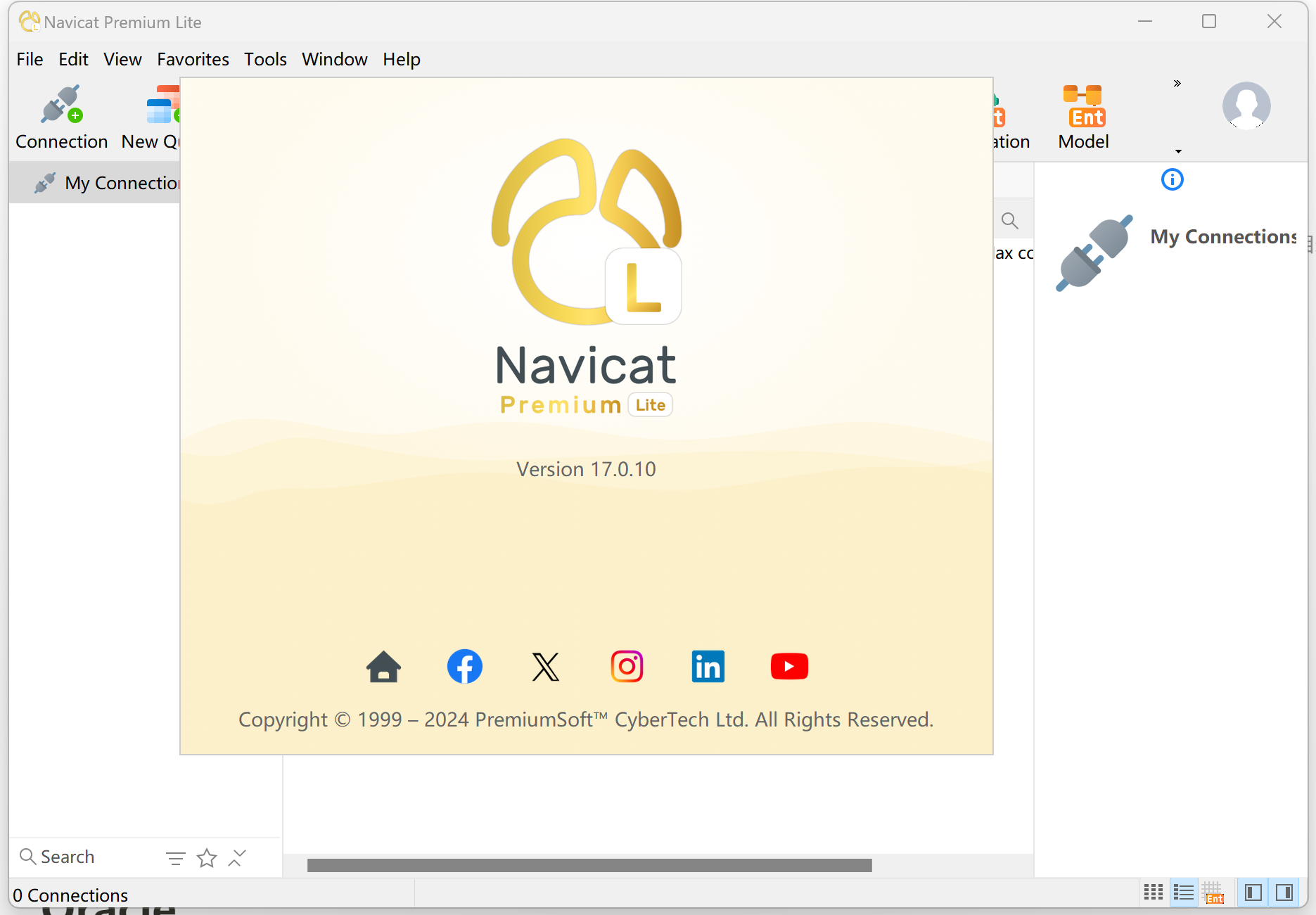This screenshot has width=1316, height=915.
Task: Switch to icon grid view
Action: [x=1154, y=892]
